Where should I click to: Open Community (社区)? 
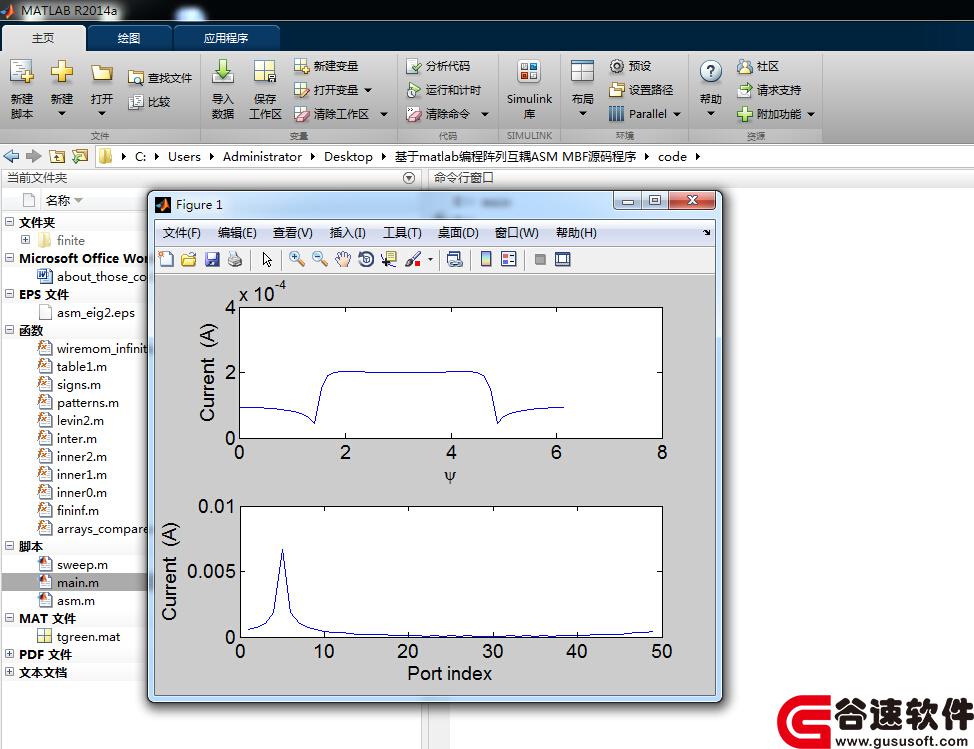(758, 66)
